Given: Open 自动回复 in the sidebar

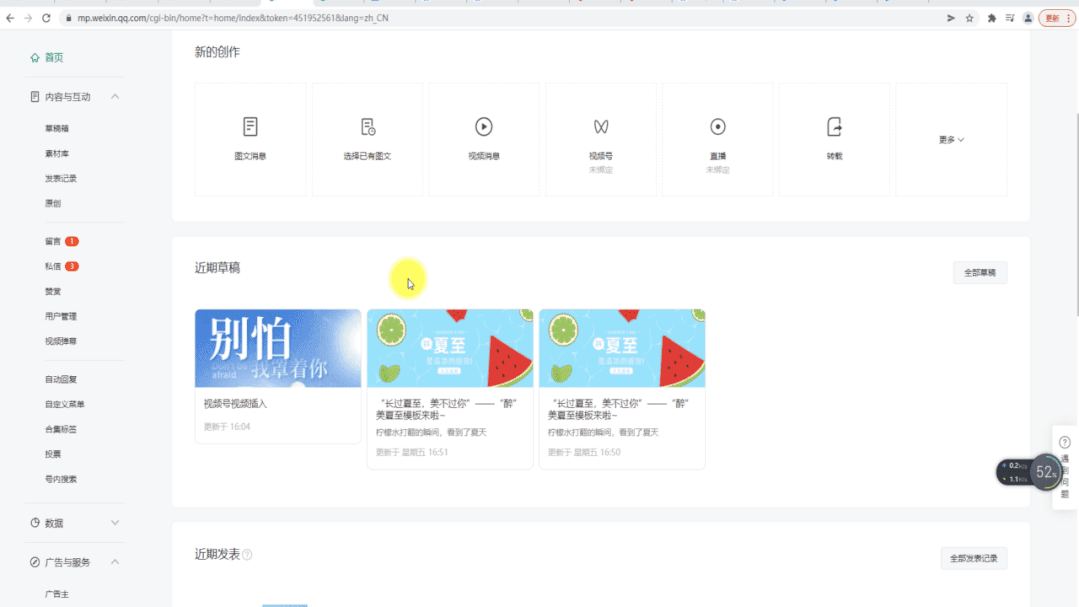Looking at the screenshot, I should pyautogui.click(x=61, y=379).
